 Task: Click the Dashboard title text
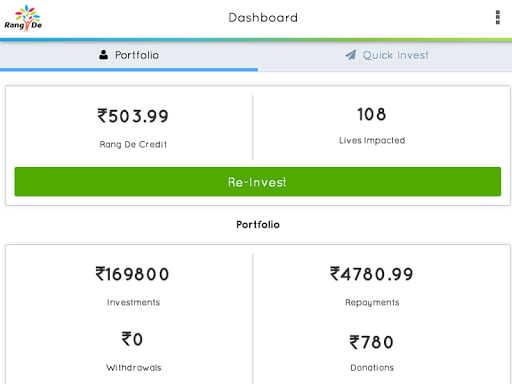263,18
